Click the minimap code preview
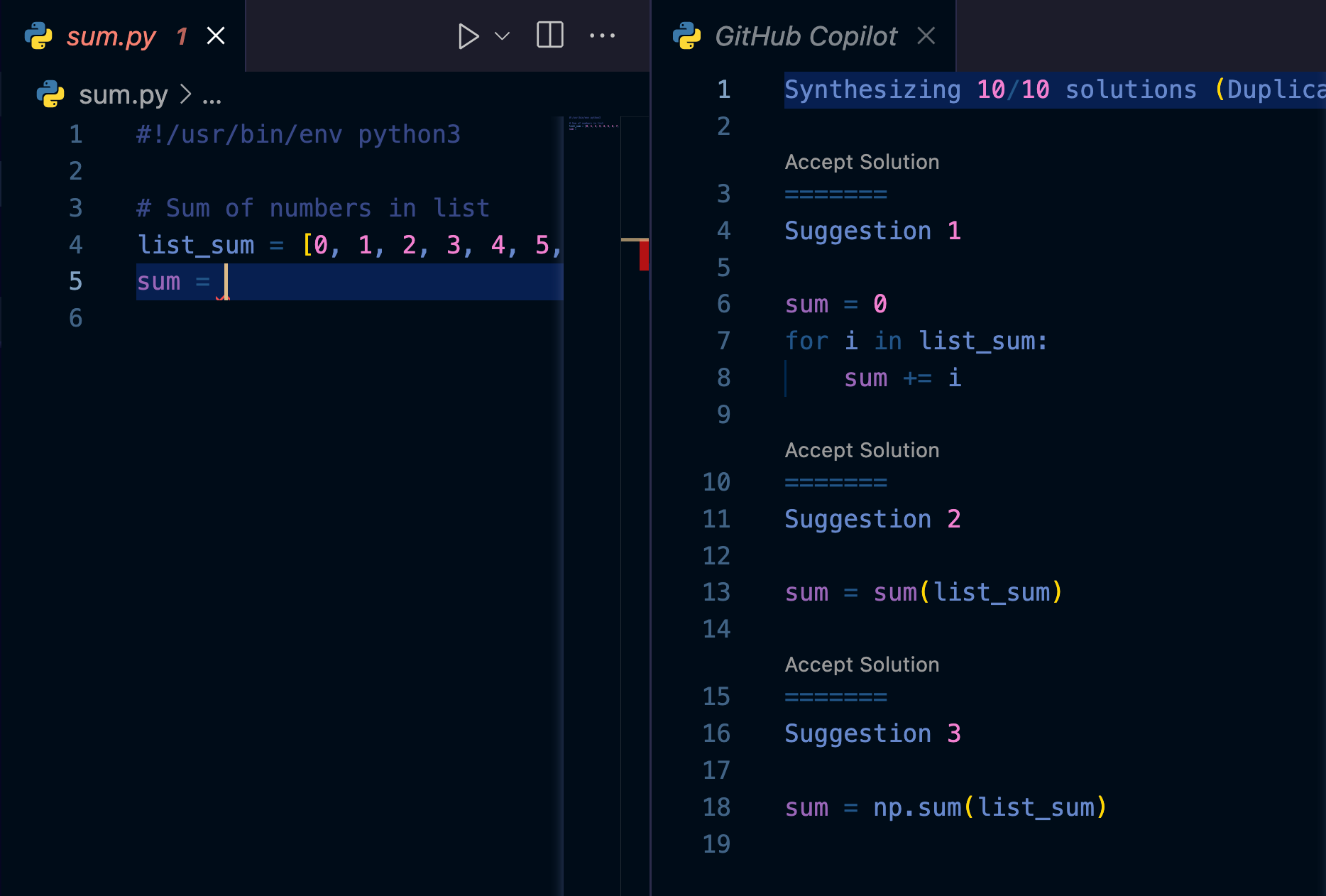The width and height of the screenshot is (1326, 896). 593,123
